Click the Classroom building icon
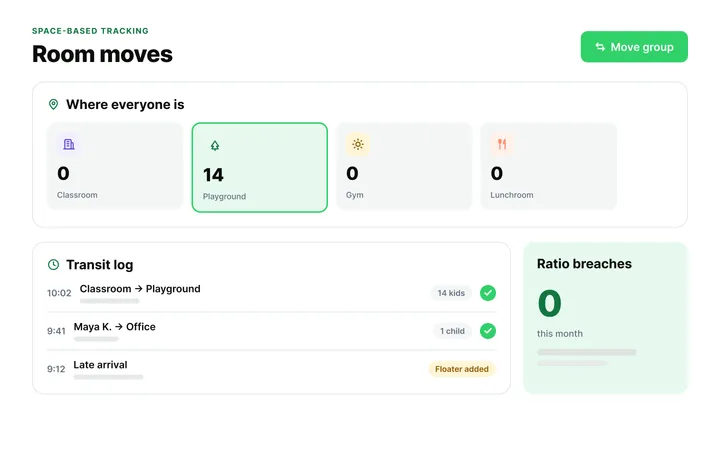This screenshot has height=450, width=720. 69,144
